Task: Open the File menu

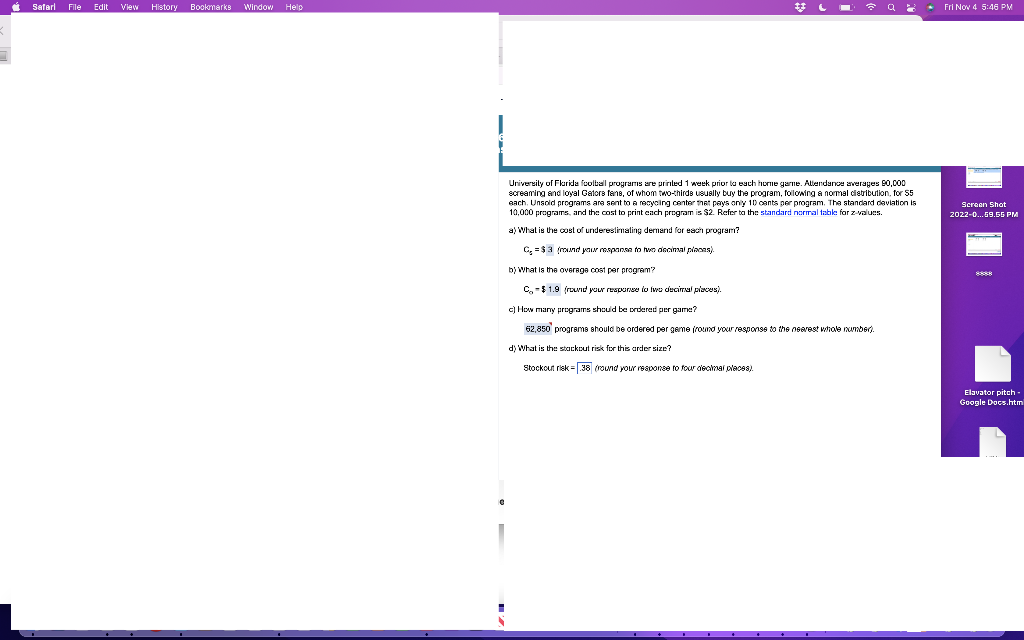Action: click(x=74, y=7)
